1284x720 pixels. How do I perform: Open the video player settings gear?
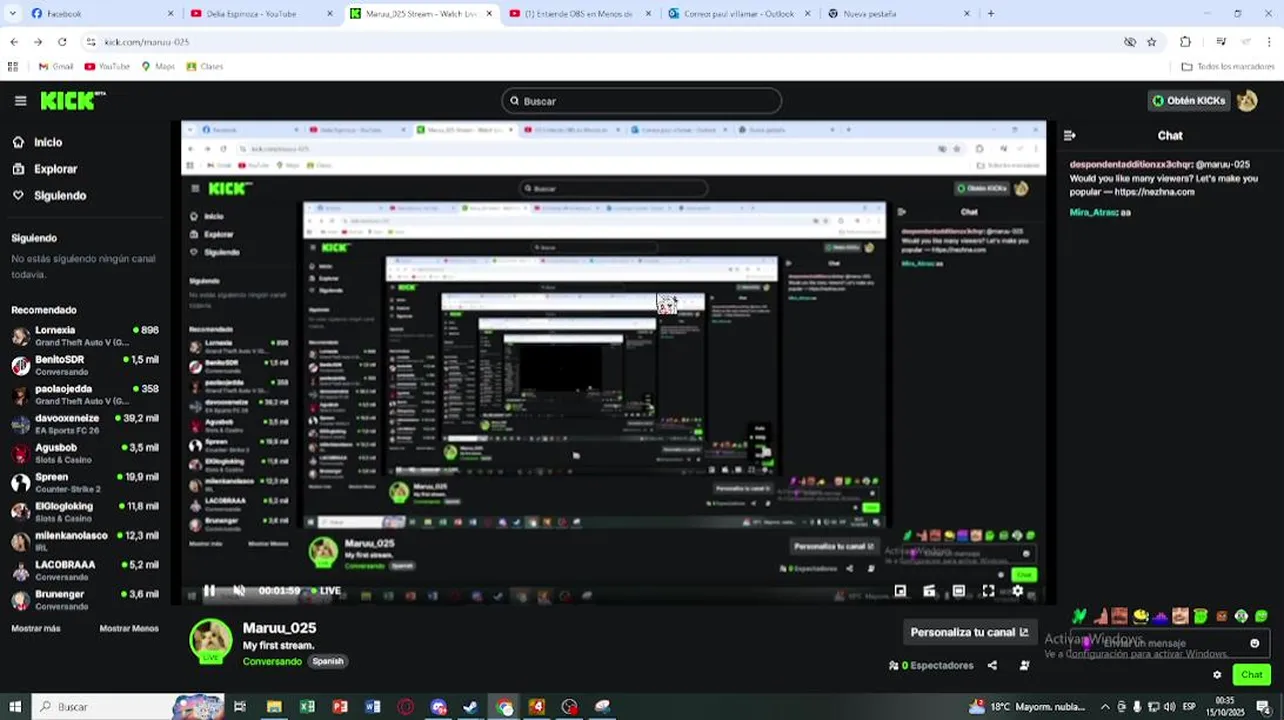(1018, 591)
